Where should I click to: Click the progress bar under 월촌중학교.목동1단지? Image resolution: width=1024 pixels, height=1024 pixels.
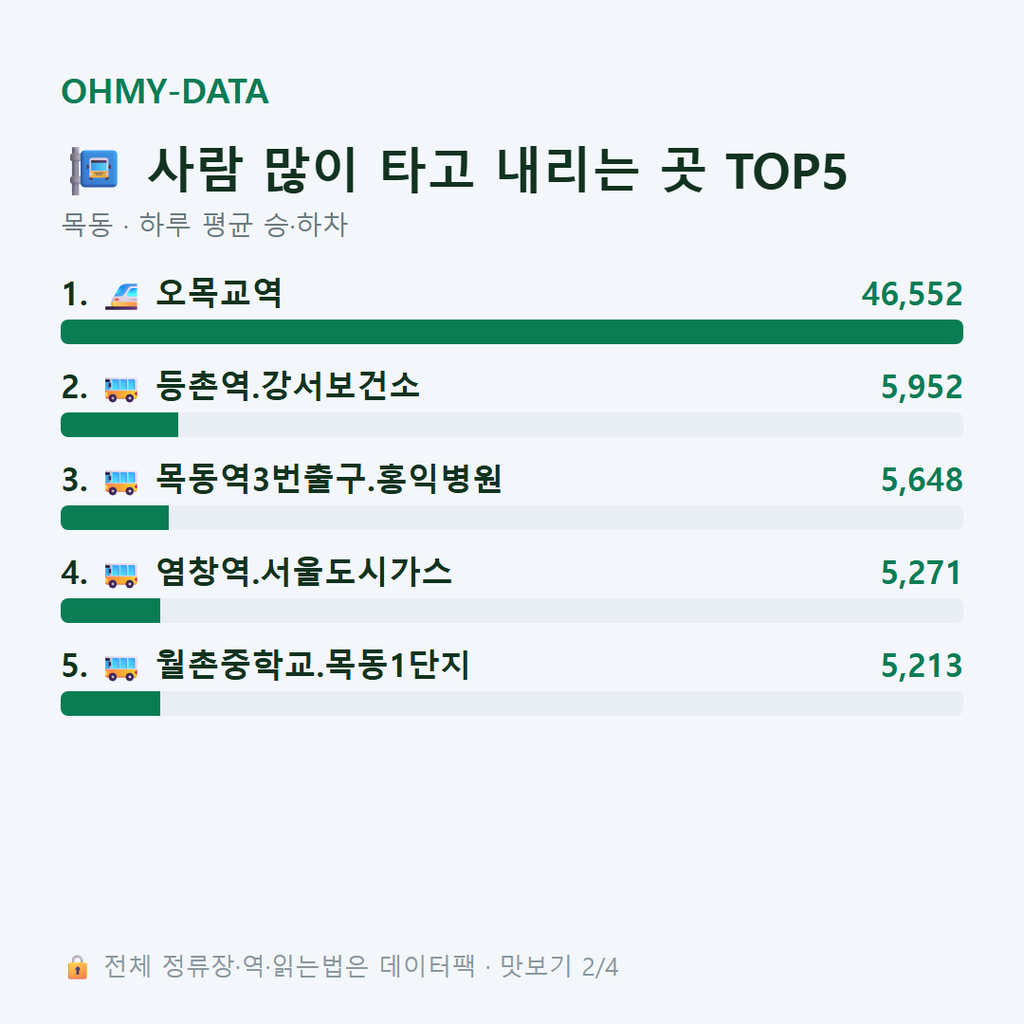pos(512,703)
